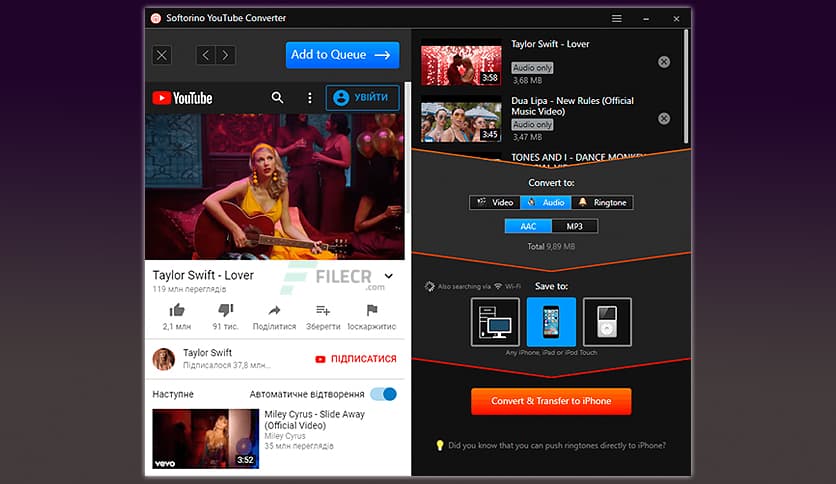Switch Convert to Ringtone tab
This screenshot has width=836, height=484.
[602, 203]
